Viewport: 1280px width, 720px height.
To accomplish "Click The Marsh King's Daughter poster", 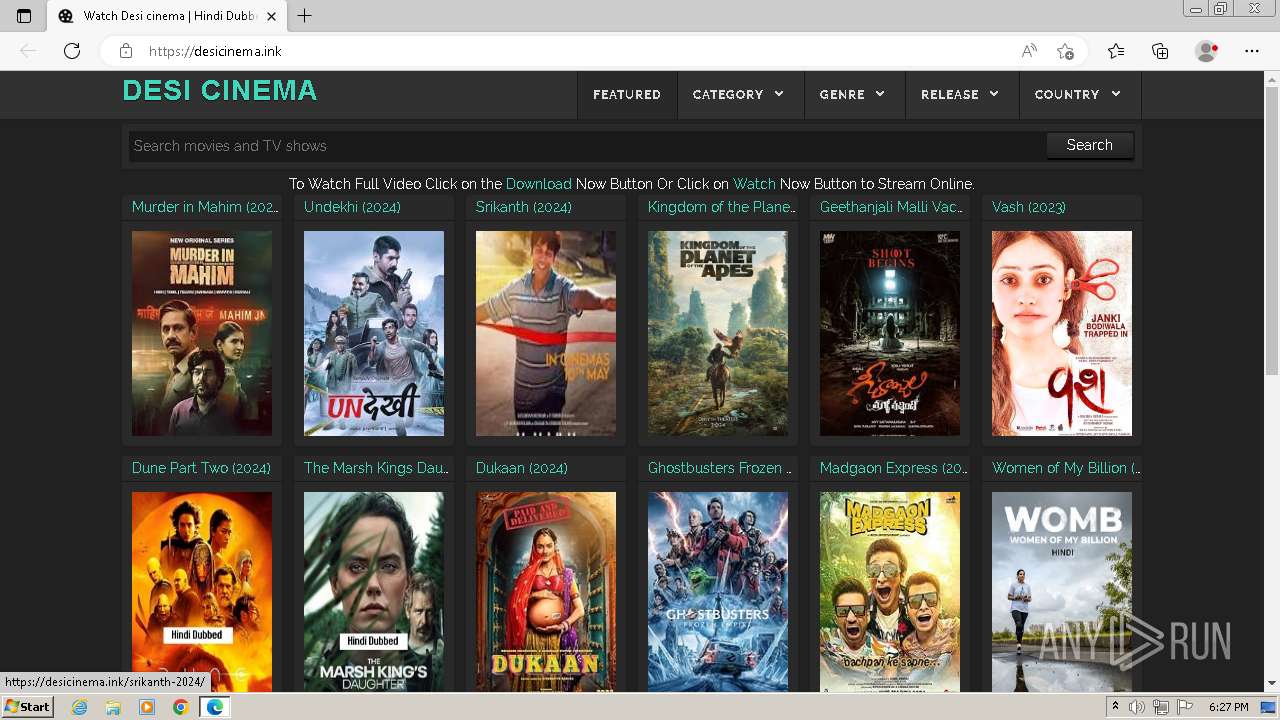I will 374,591.
